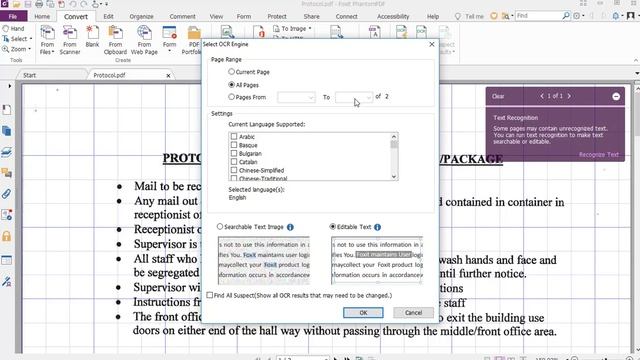Check the Basque language box
Image resolution: width=640 pixels, height=360 pixels.
pyautogui.click(x=234, y=145)
